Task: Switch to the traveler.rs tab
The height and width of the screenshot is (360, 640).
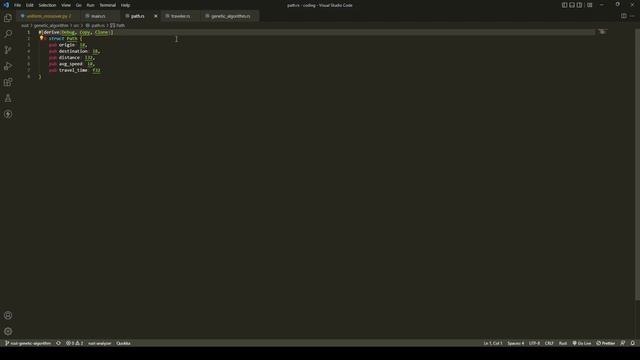Action: coord(180,16)
